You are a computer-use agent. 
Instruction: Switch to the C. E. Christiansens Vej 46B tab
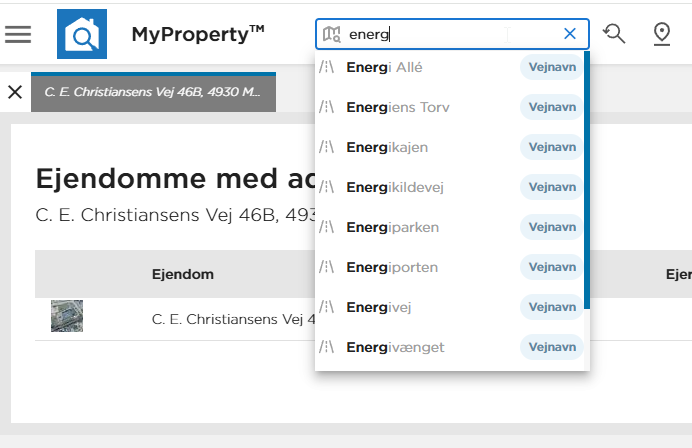[153, 92]
